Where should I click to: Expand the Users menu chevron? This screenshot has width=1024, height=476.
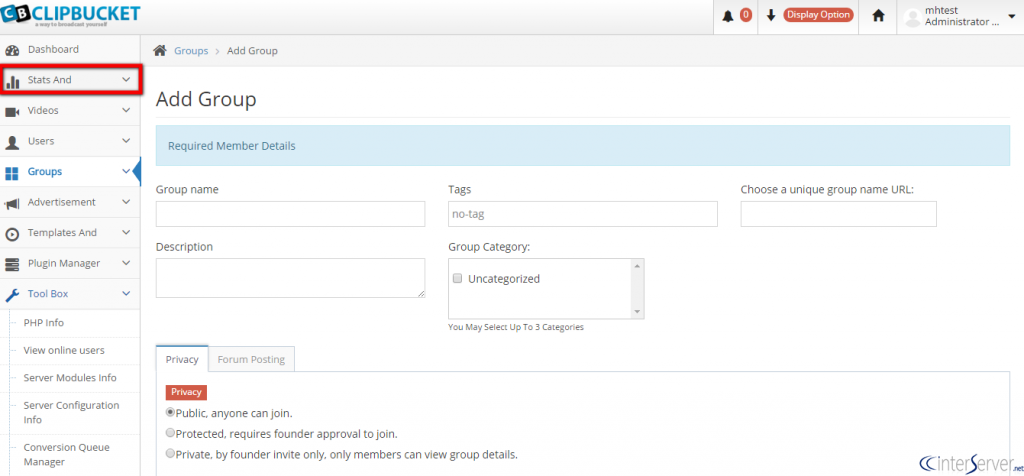(x=126, y=141)
